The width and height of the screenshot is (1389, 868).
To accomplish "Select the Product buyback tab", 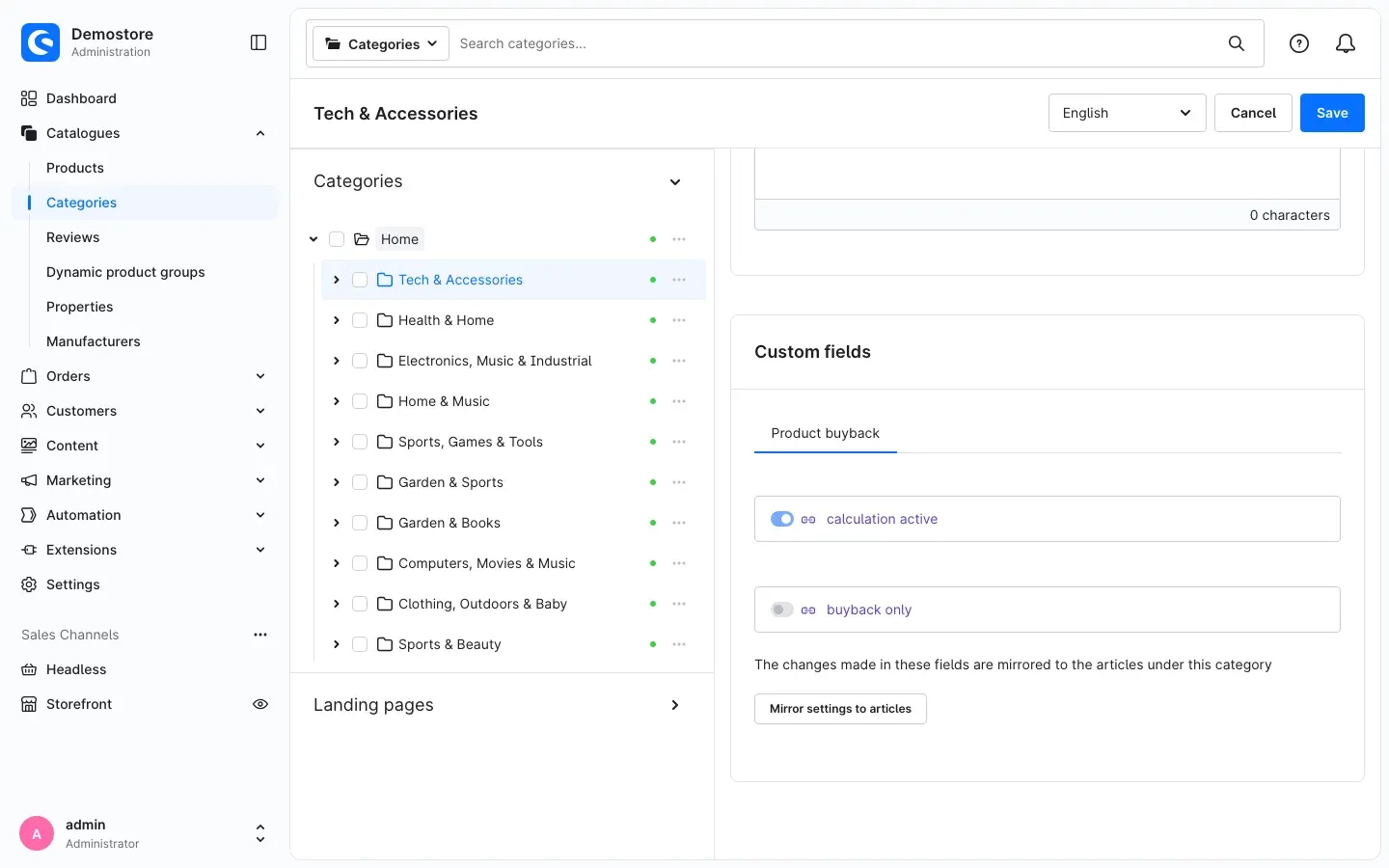I will pos(826,433).
